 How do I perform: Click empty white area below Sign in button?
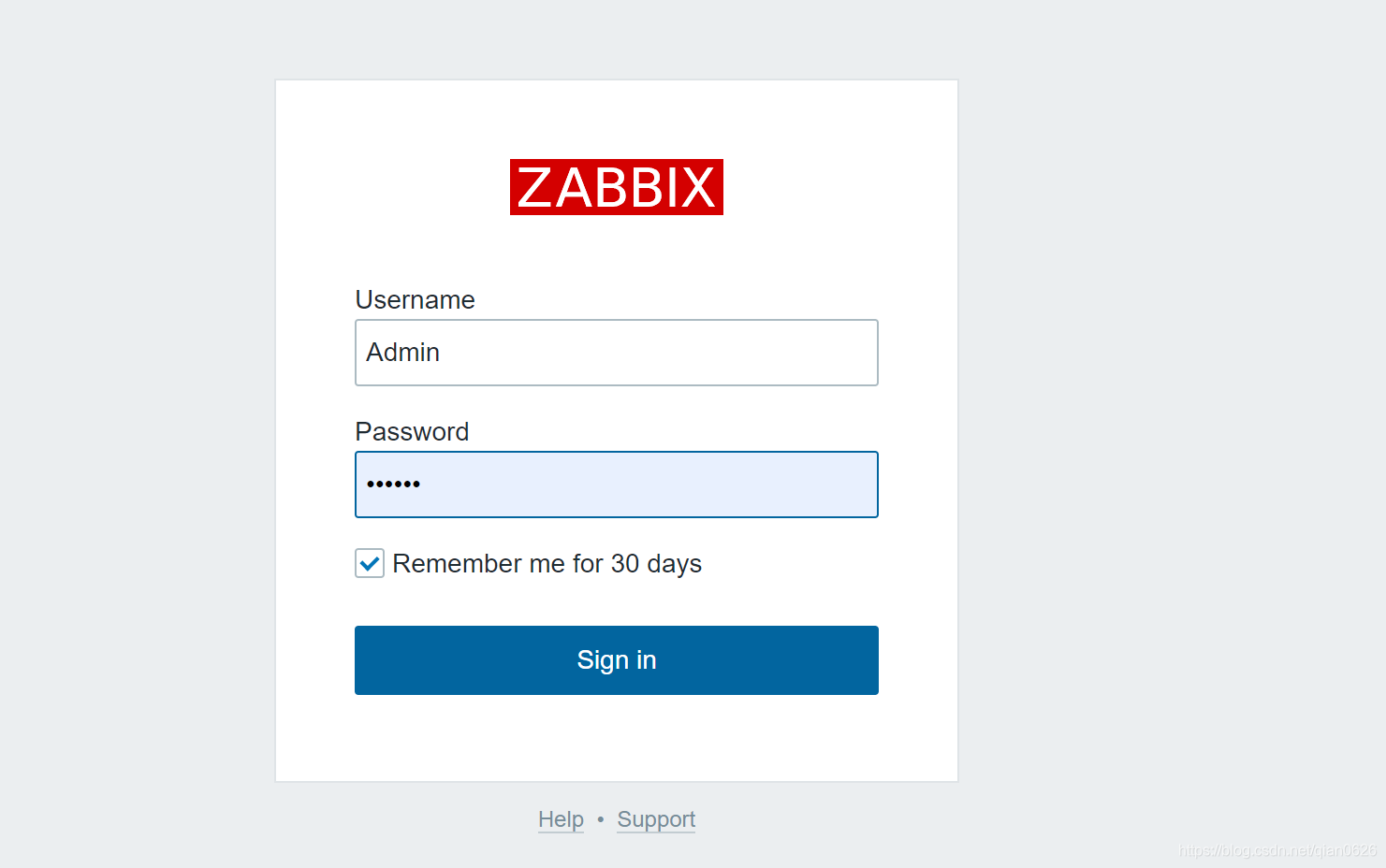pos(617,739)
